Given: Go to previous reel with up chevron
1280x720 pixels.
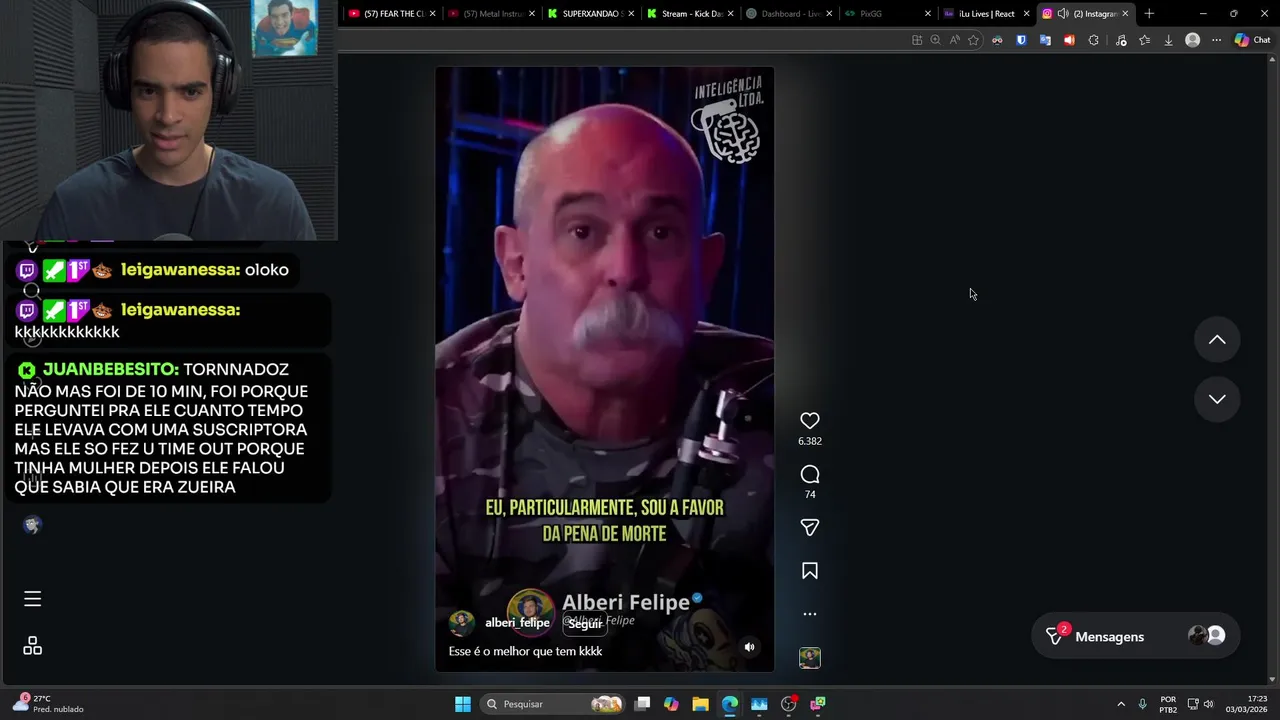Looking at the screenshot, I should (x=1217, y=340).
